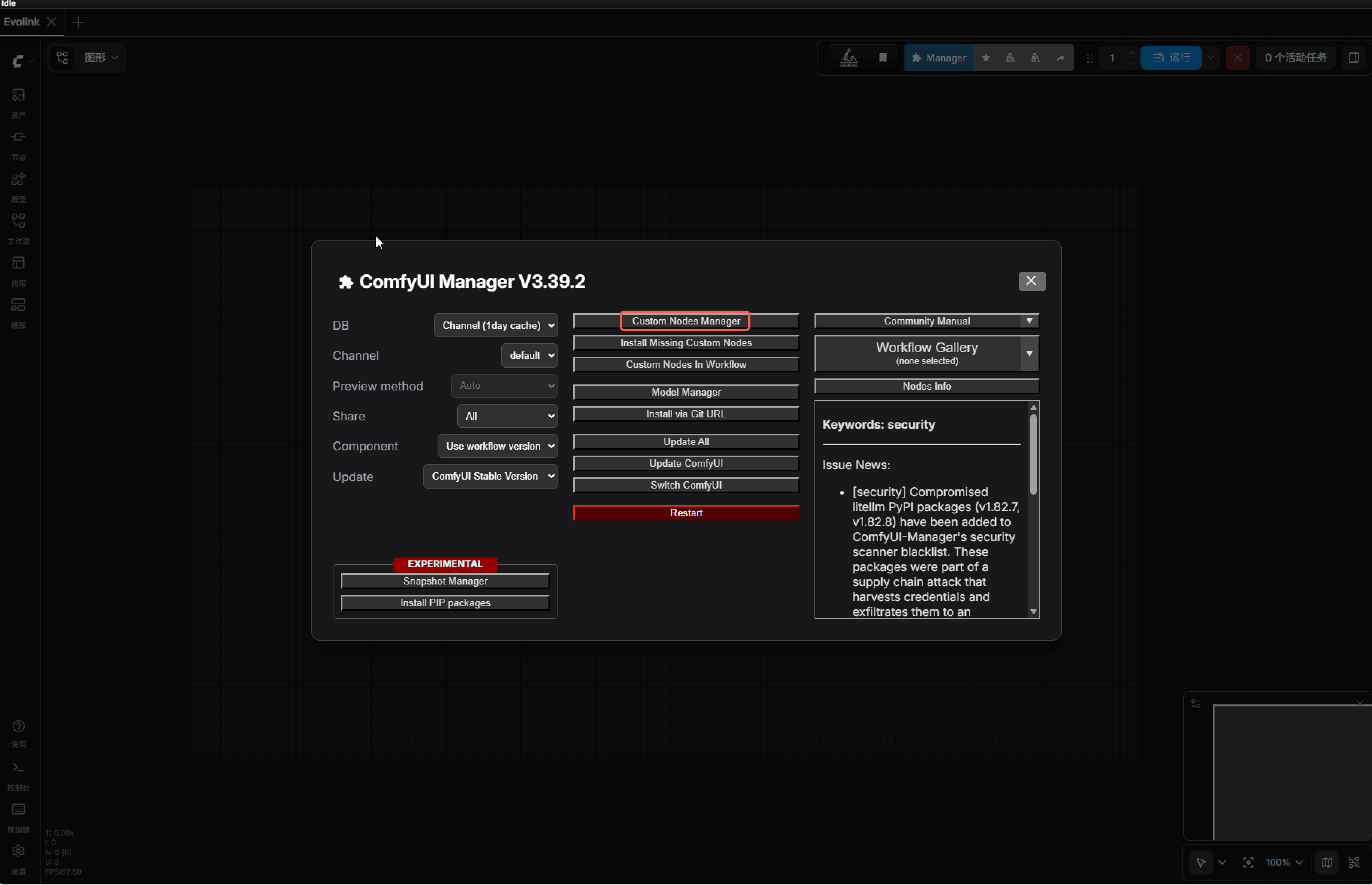
Task: Click the share arrow icon in top toolbar
Action: pyautogui.click(x=1061, y=57)
